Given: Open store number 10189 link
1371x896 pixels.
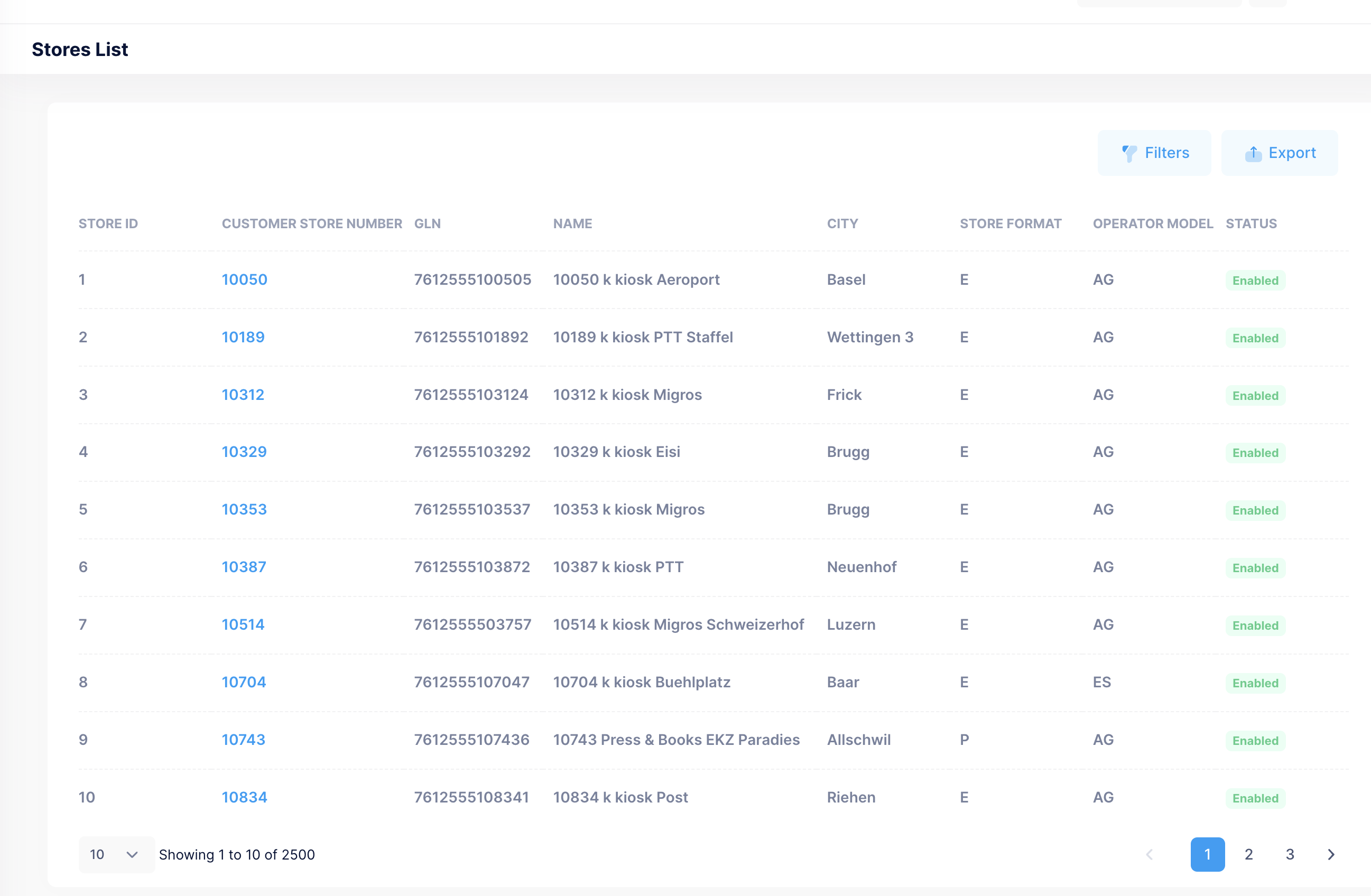Looking at the screenshot, I should point(243,338).
